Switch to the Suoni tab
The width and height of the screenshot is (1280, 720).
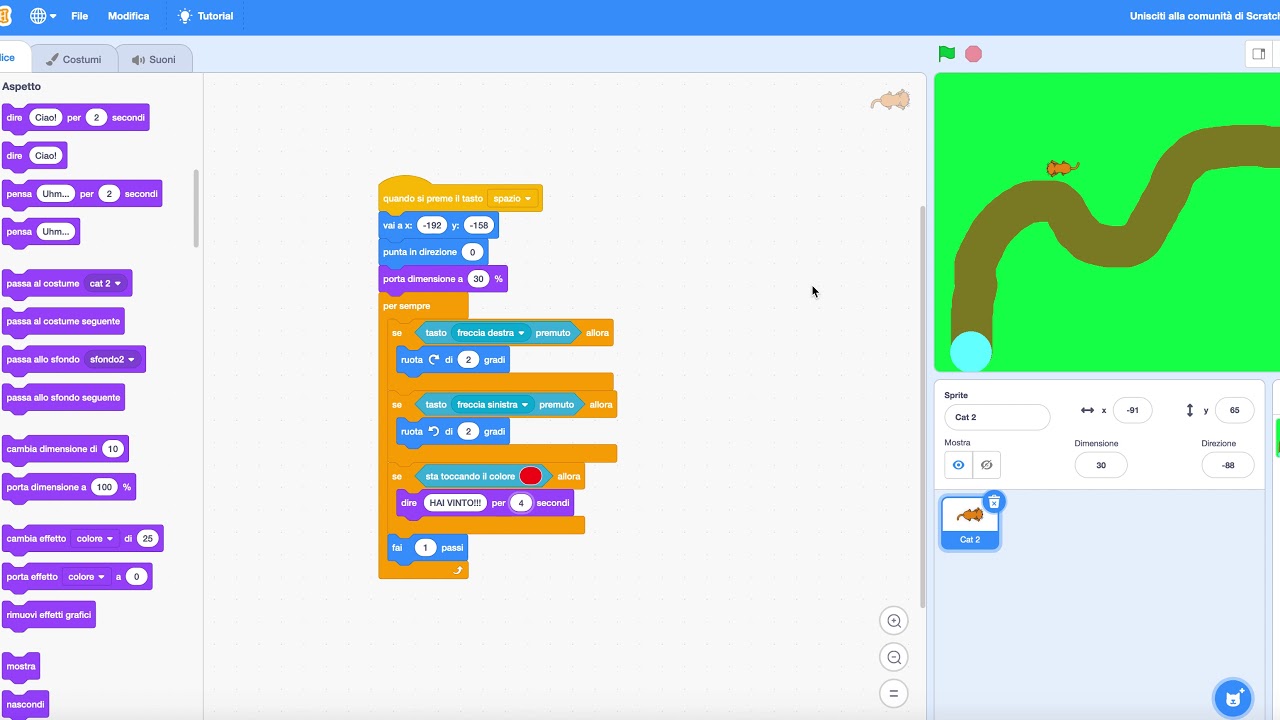pos(154,59)
